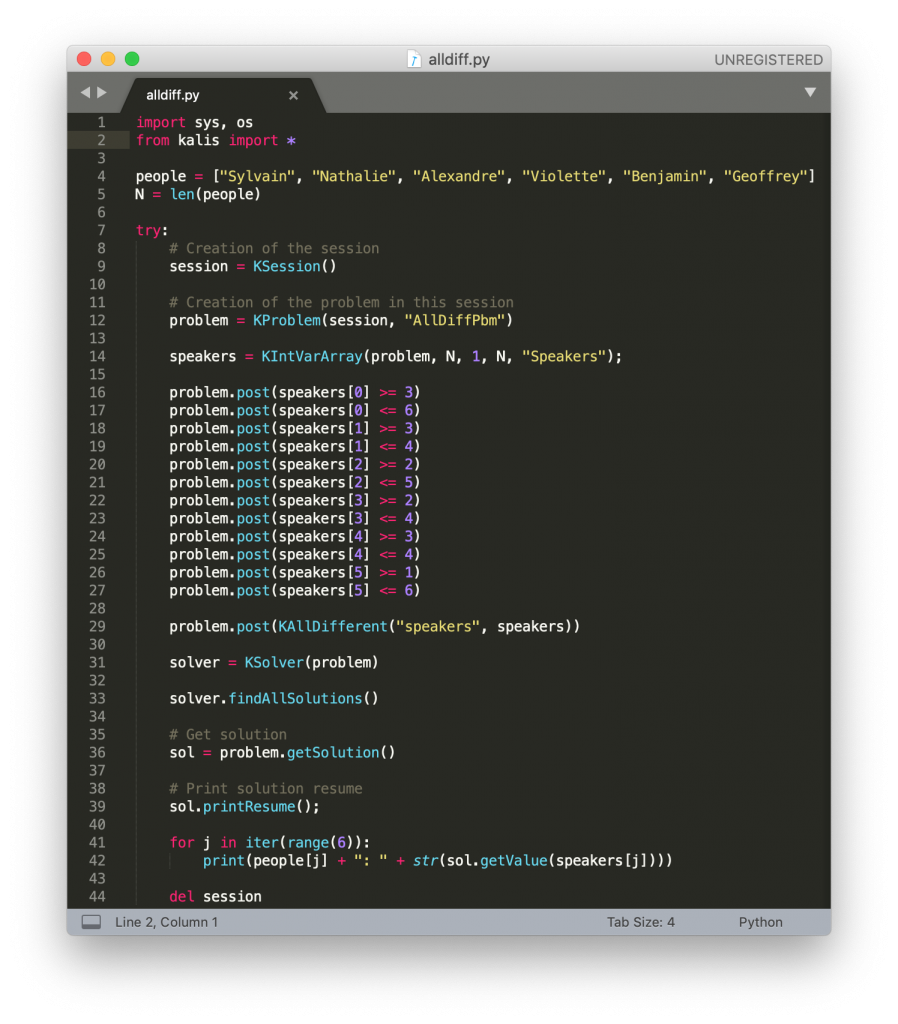Click the back arrow in tab bar
This screenshot has width=898, height=1024.
tap(85, 93)
